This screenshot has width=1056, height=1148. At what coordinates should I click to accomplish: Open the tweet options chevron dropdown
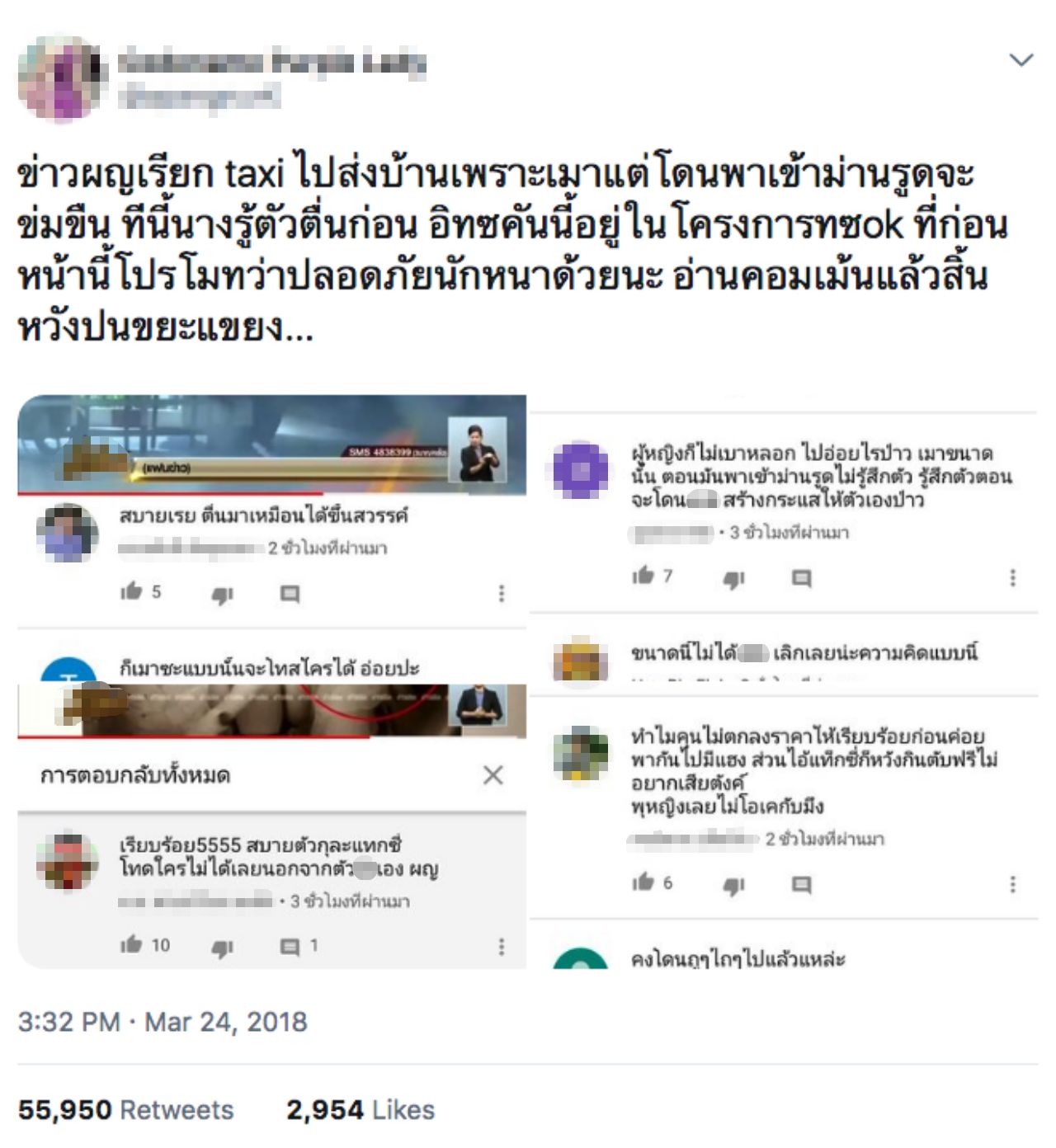pos(1021,59)
